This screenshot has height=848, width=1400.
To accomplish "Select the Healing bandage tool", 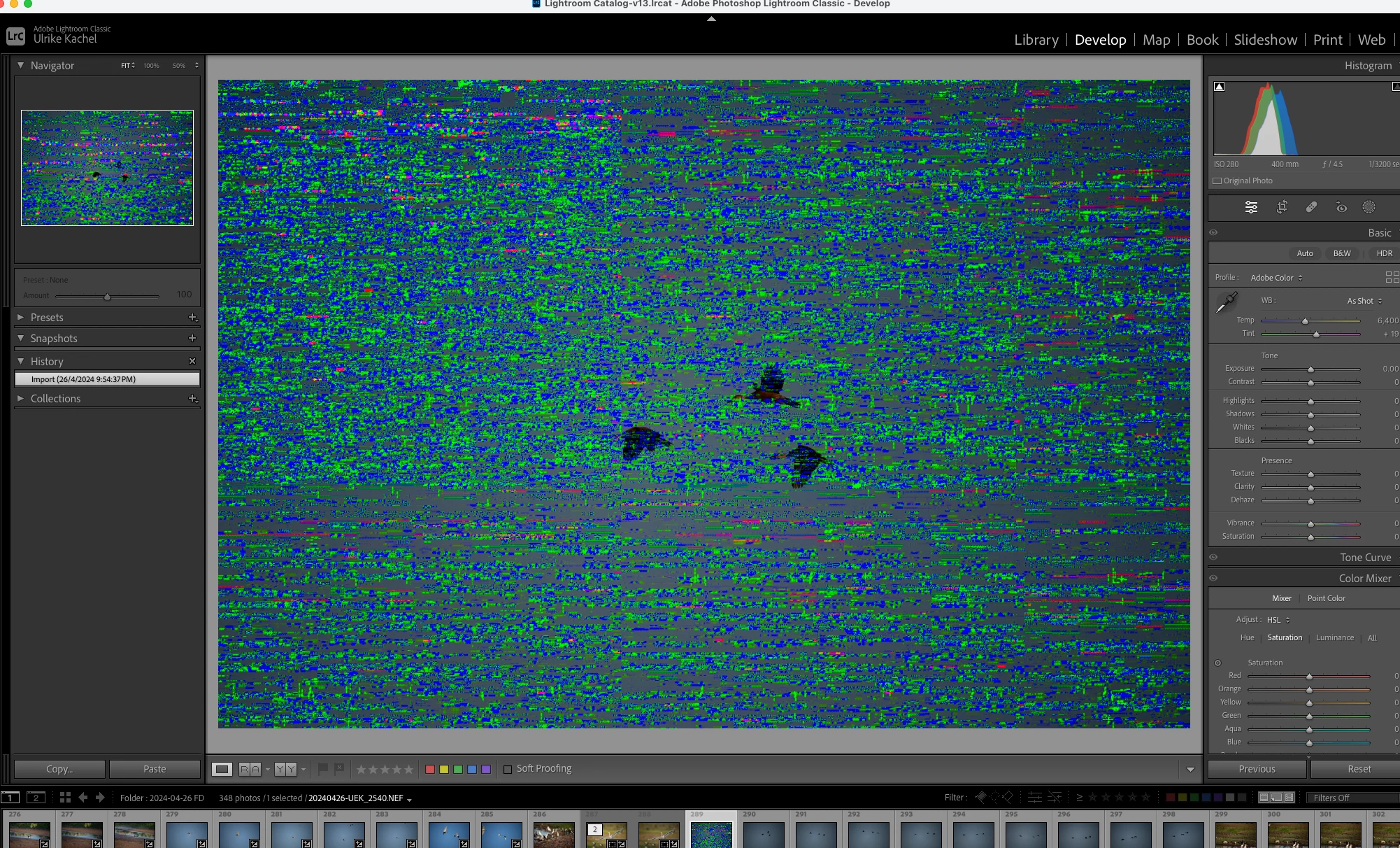I will 1311,207.
